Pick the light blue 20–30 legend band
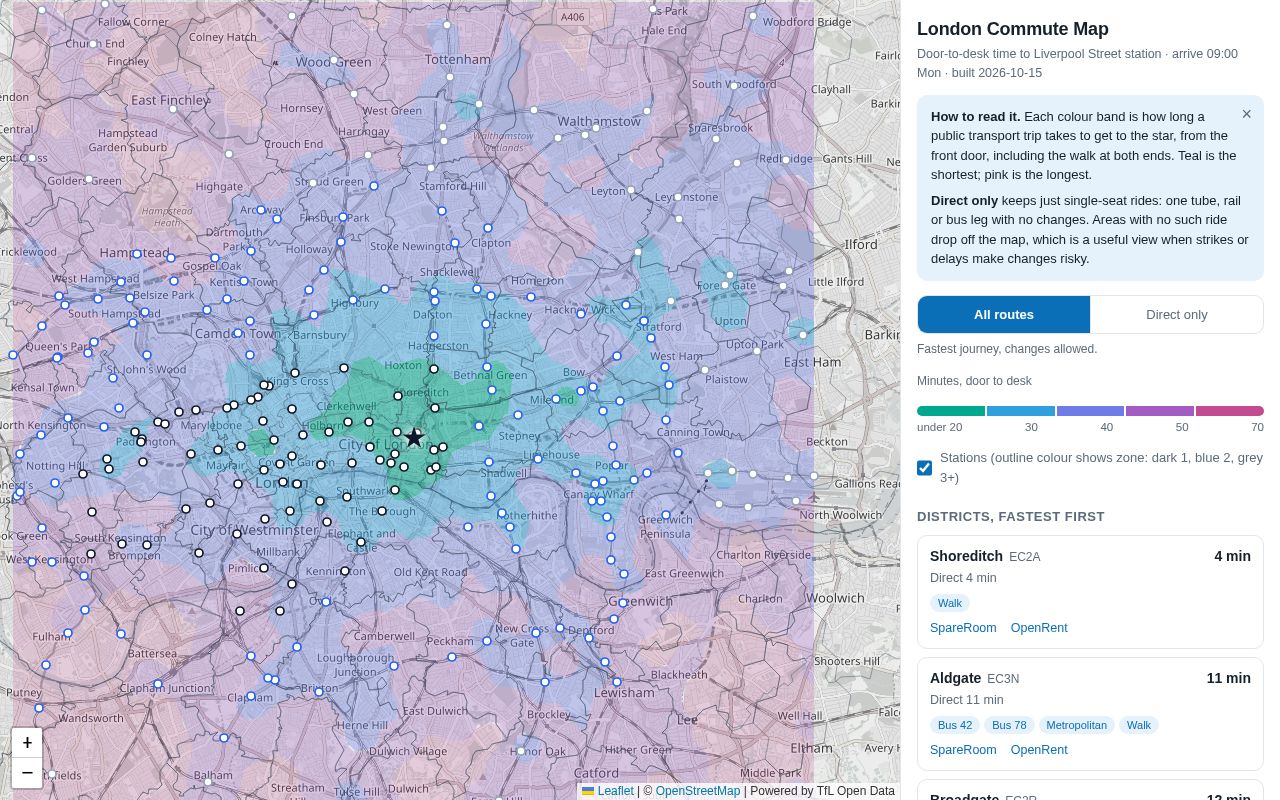The image size is (1280, 800). (x=1021, y=411)
